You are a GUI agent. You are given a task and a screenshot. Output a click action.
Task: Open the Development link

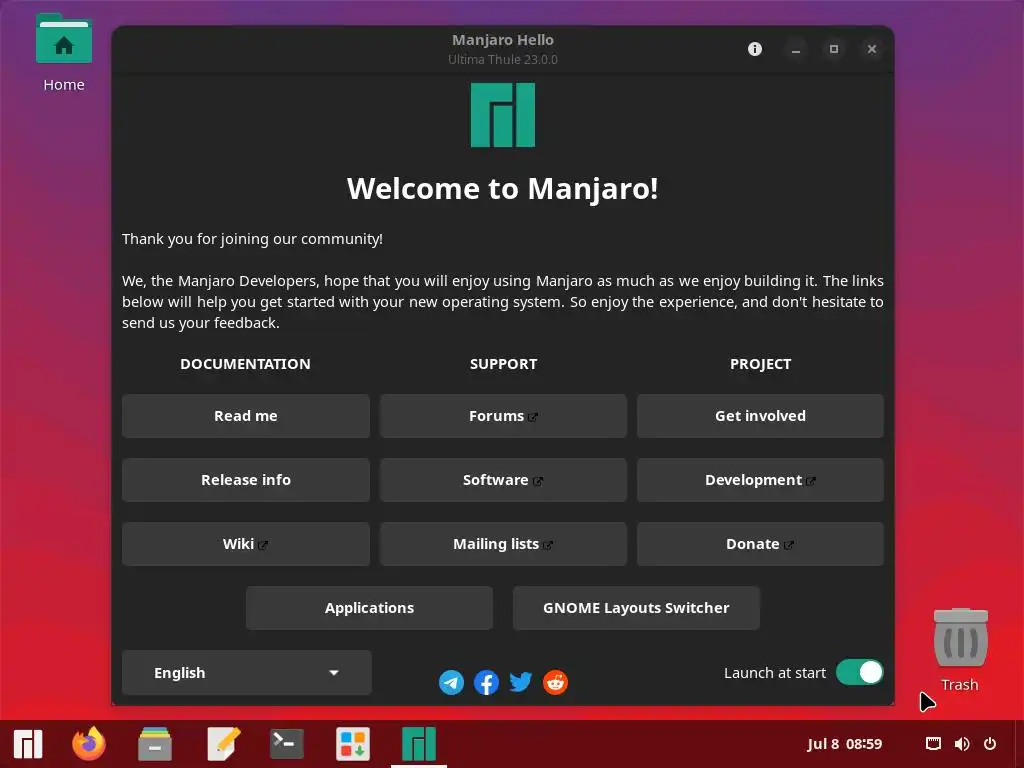pyautogui.click(x=760, y=480)
